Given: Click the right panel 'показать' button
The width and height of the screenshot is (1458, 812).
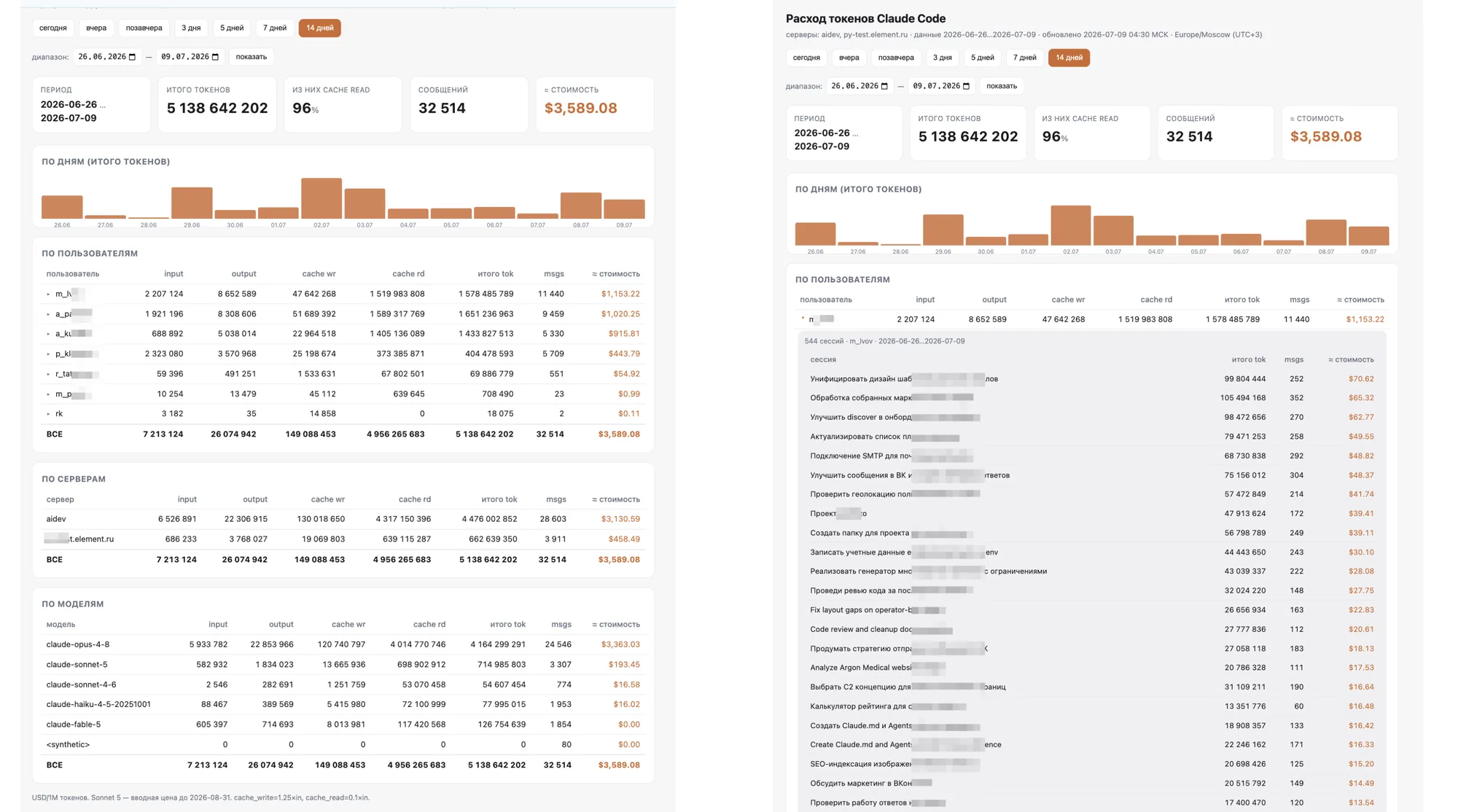Looking at the screenshot, I should (1002, 86).
